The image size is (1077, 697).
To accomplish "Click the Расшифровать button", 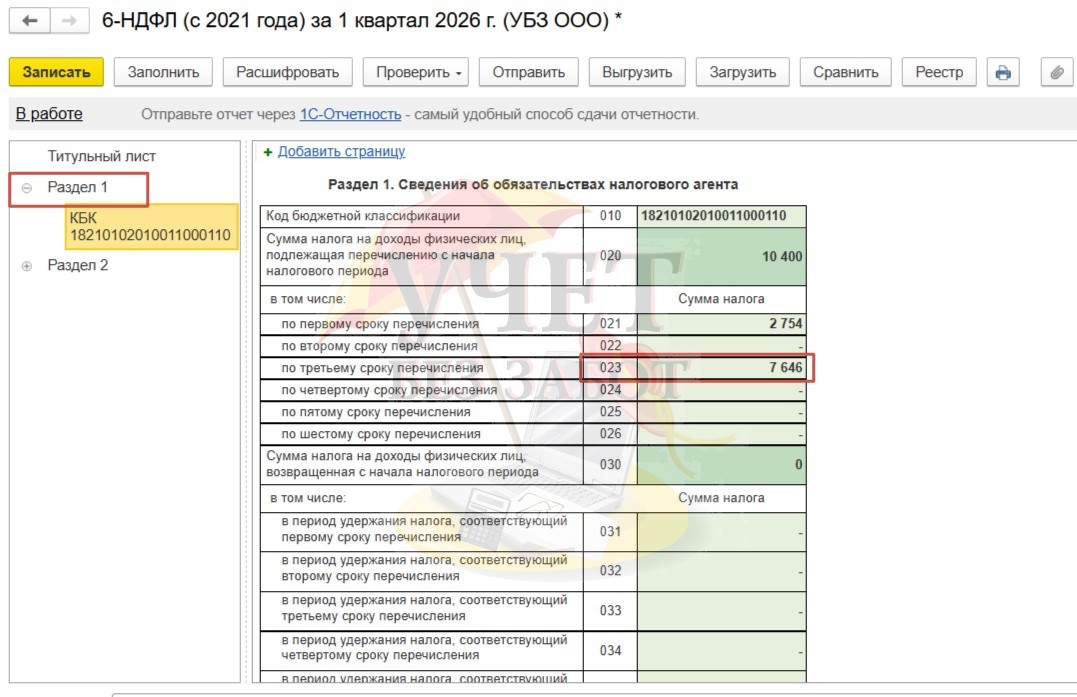I will (287, 72).
